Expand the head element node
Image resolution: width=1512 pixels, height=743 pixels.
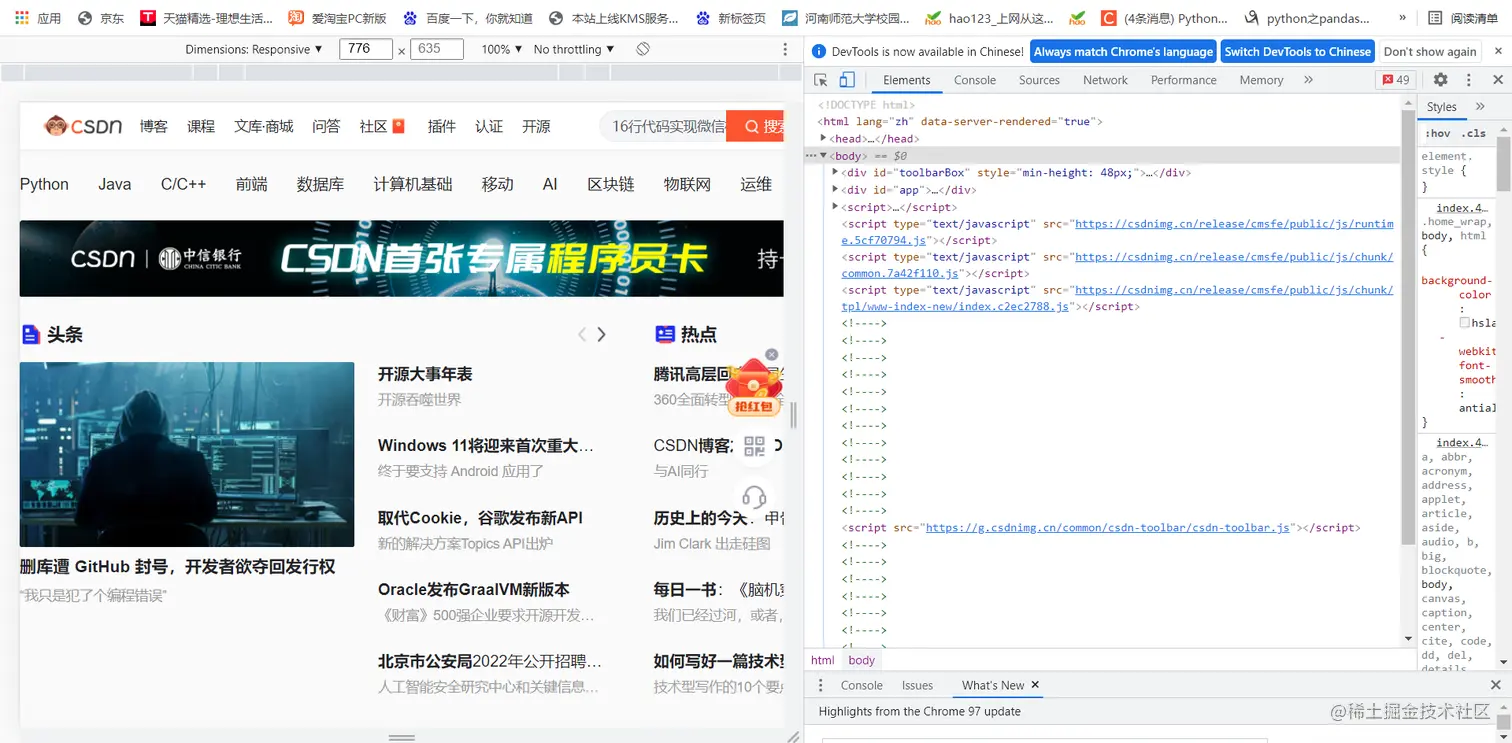[823, 138]
